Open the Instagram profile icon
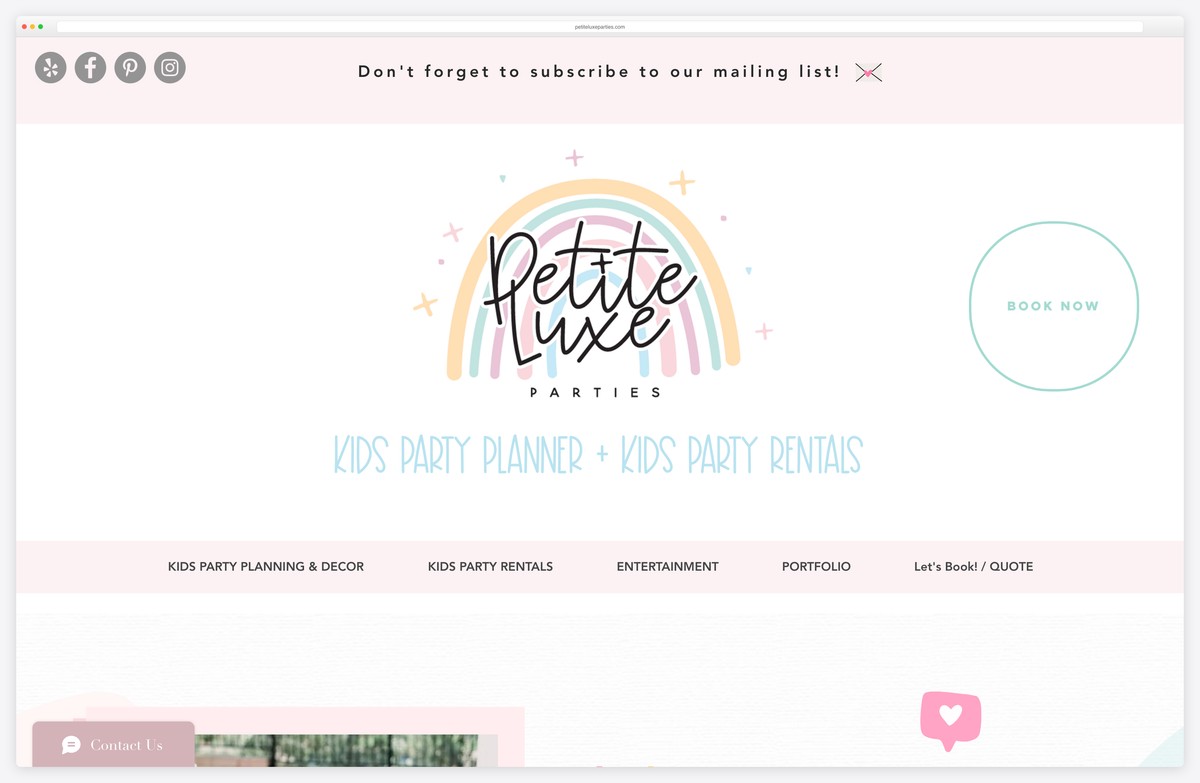1200x783 pixels. pos(169,67)
